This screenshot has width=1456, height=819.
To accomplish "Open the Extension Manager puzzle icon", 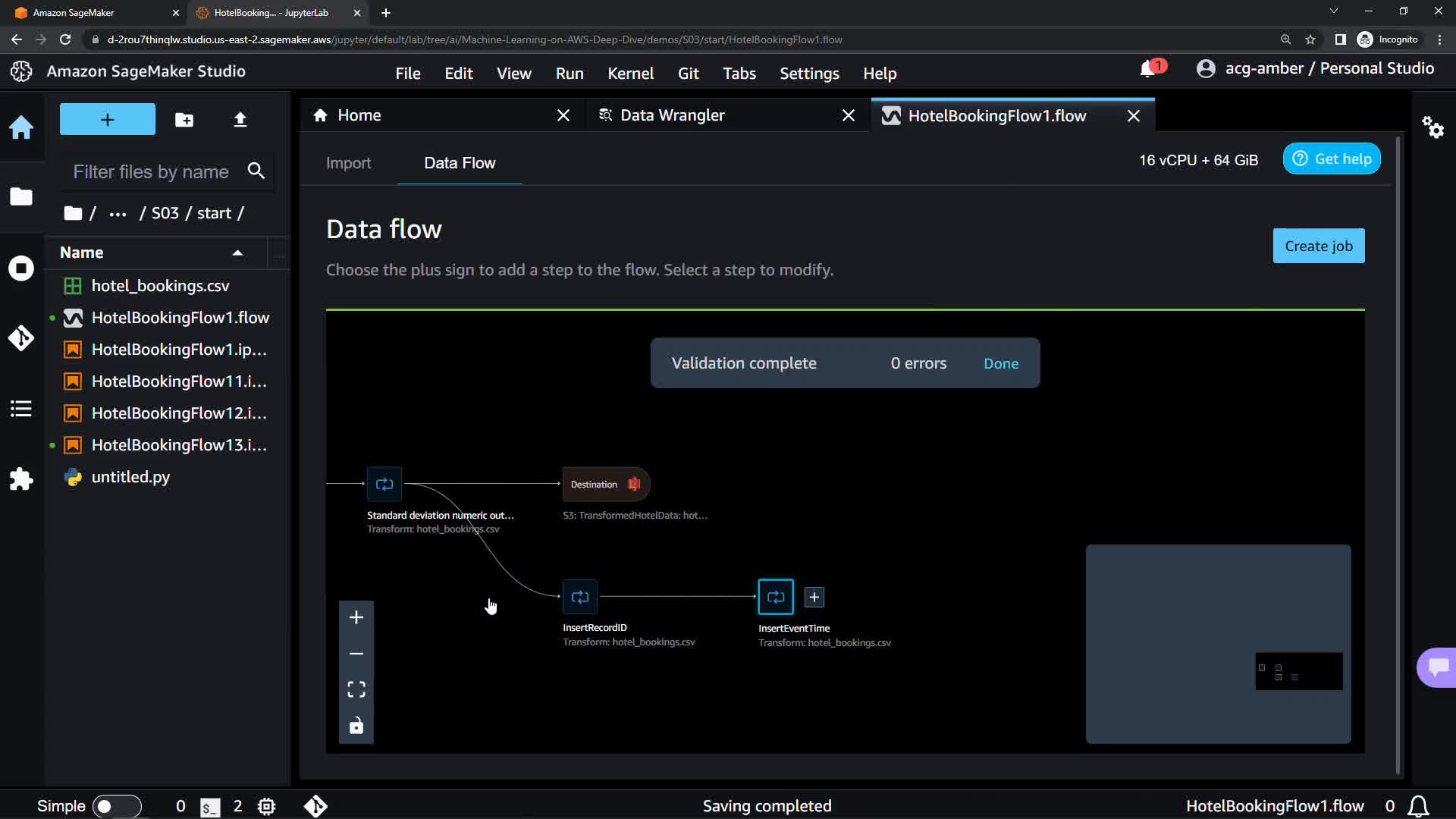I will (x=21, y=479).
